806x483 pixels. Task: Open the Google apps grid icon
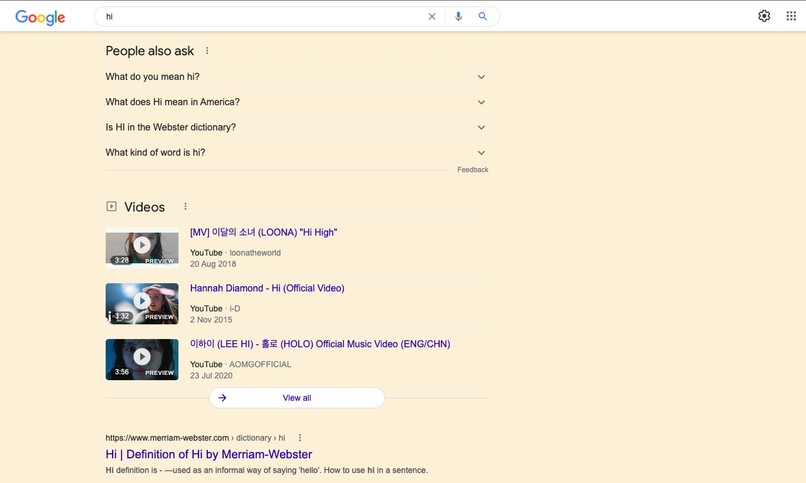click(791, 16)
